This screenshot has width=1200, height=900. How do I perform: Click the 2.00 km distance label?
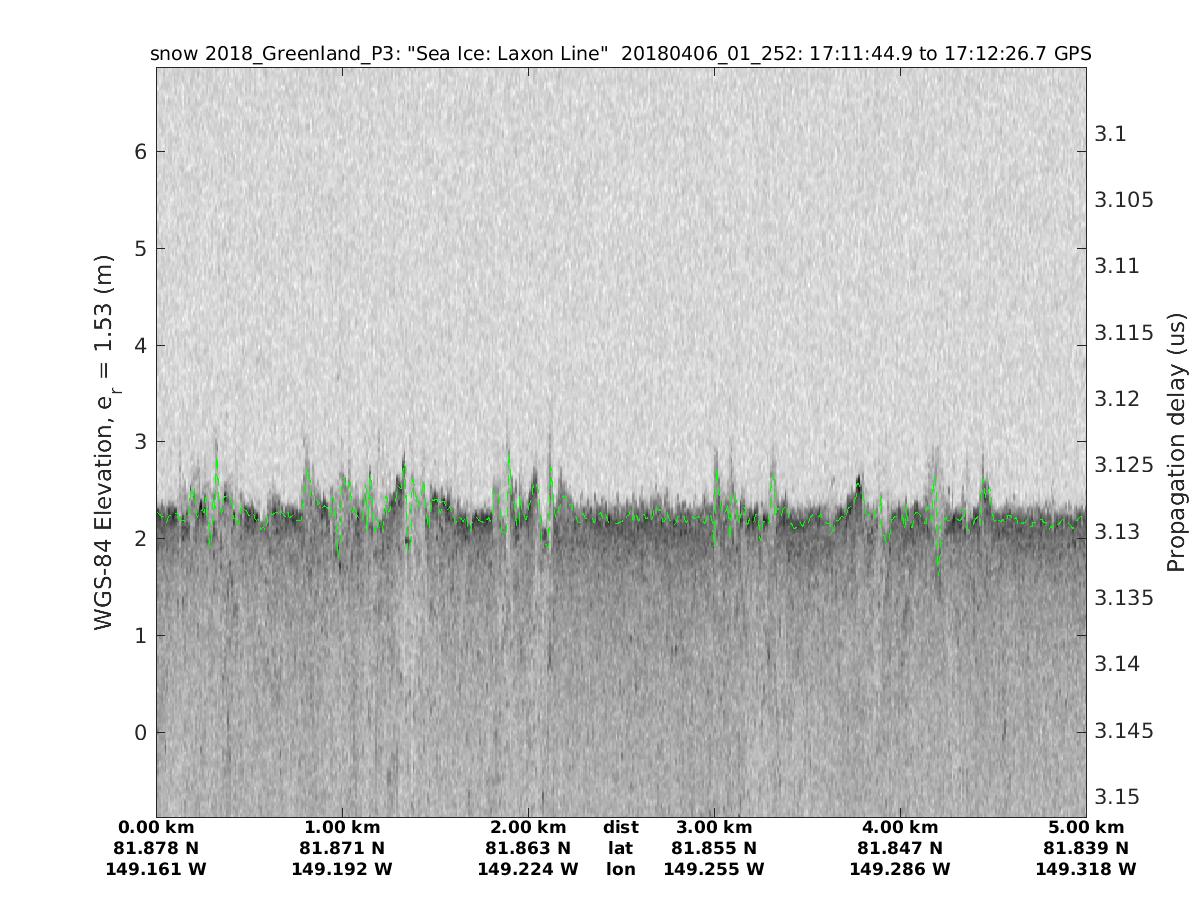[528, 828]
